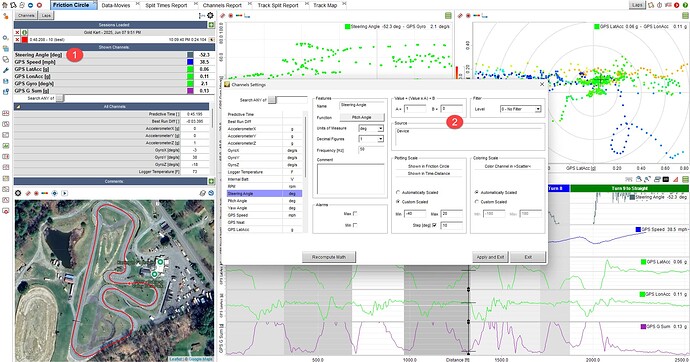The width and height of the screenshot is (690, 362).
Task: Click the Apply and Exit button
Action: (x=490, y=257)
